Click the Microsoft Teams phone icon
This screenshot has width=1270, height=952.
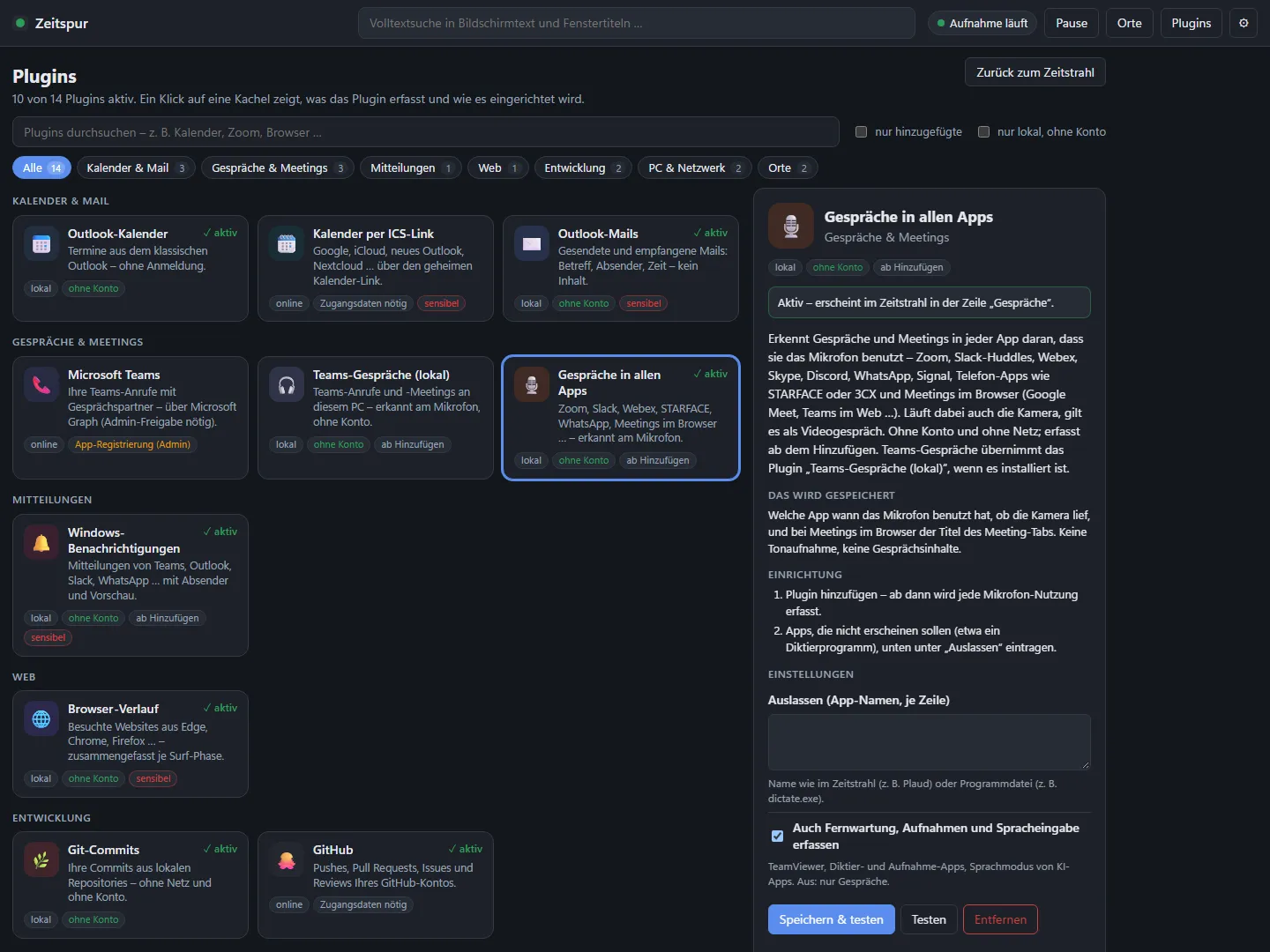click(41, 385)
